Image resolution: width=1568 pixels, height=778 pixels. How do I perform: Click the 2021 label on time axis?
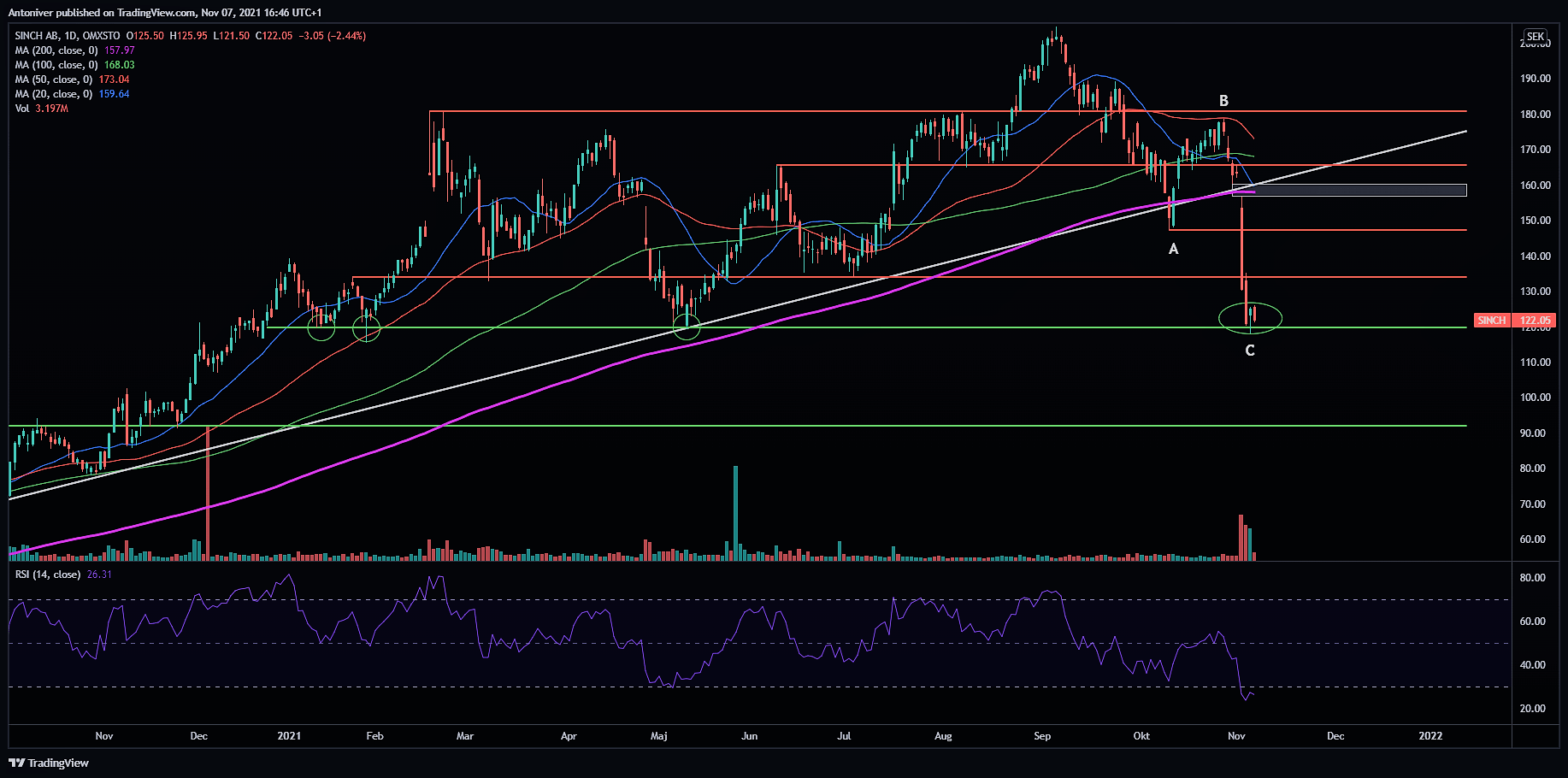click(289, 736)
